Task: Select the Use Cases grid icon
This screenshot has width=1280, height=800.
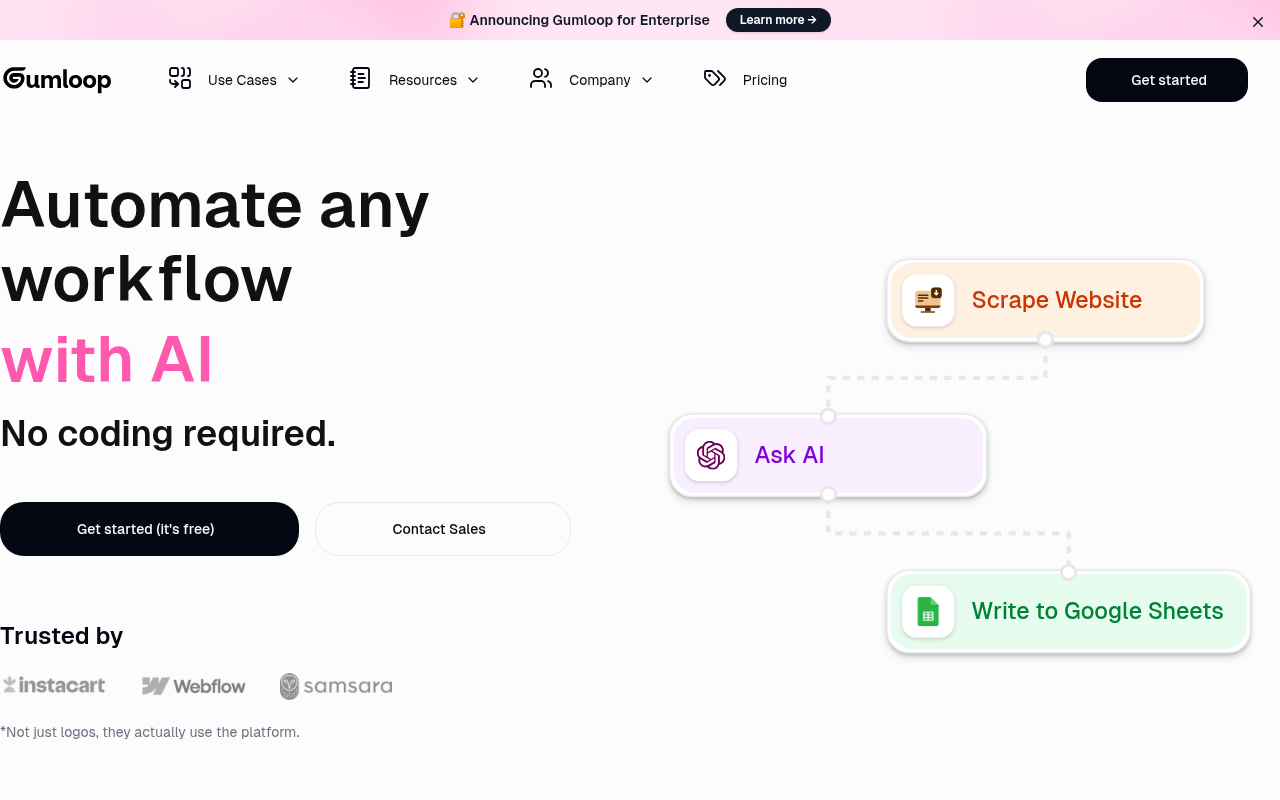Action: coord(180,77)
